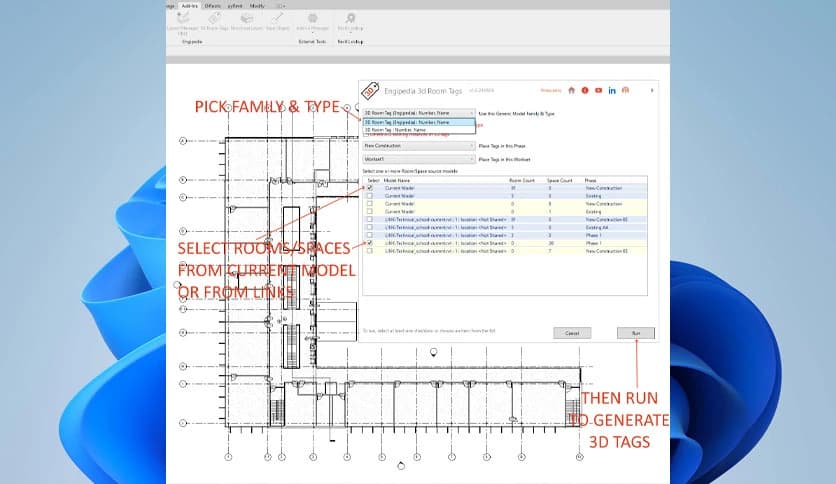This screenshot has height=484, width=836.
Task: Open the YouTube icon link
Action: click(598, 90)
